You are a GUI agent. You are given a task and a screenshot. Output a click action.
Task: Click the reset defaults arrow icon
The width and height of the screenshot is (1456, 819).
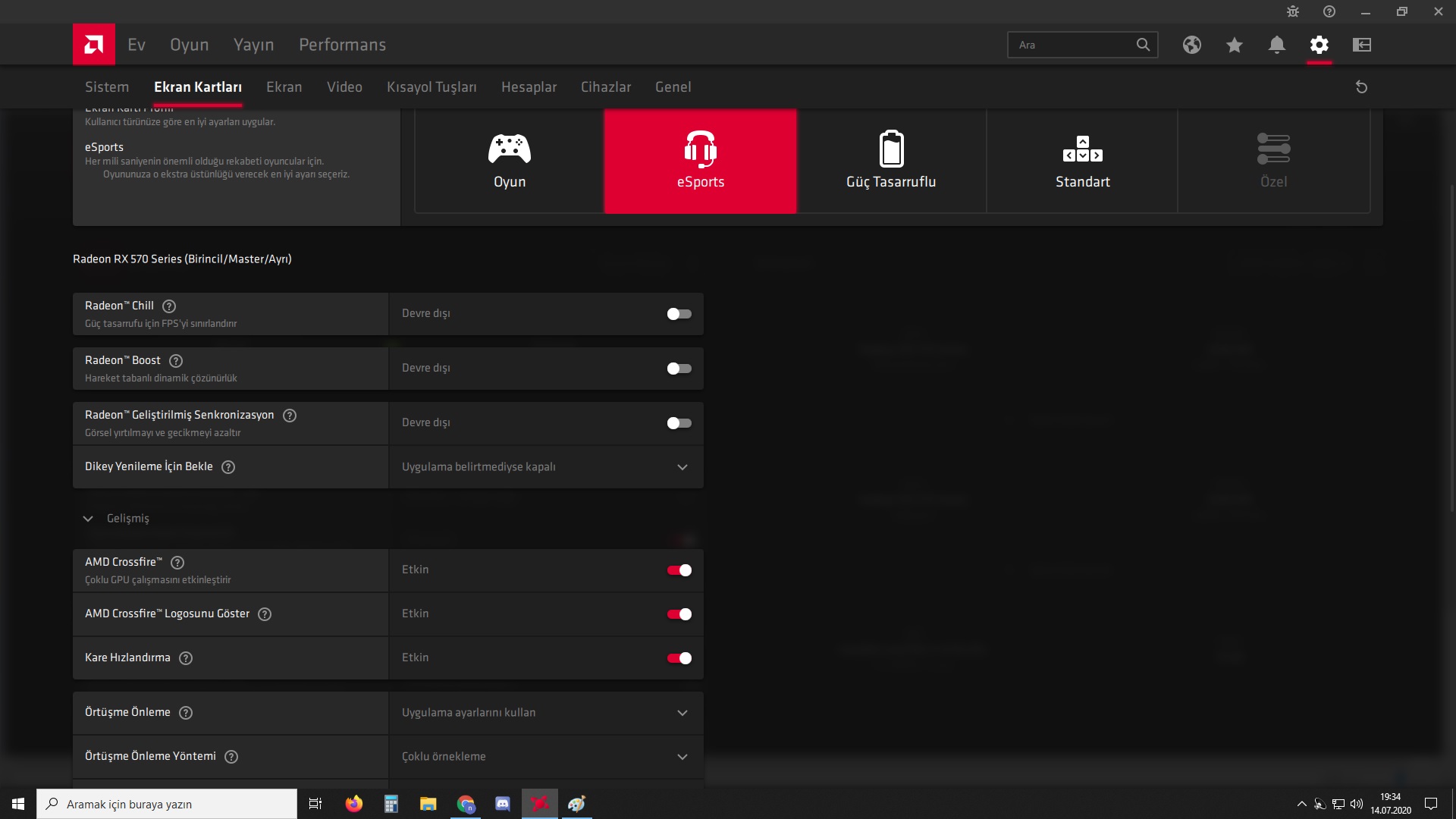point(1361,87)
